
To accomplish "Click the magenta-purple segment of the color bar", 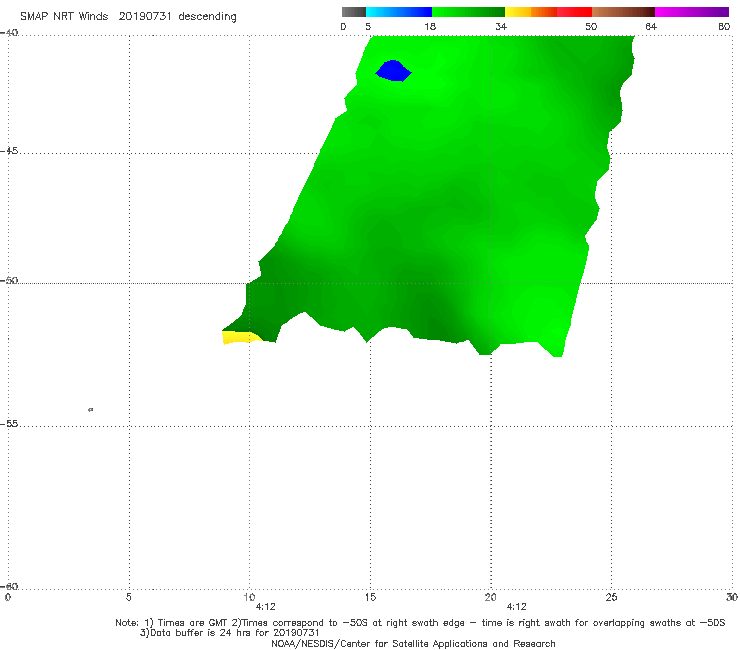I will click(692, 12).
